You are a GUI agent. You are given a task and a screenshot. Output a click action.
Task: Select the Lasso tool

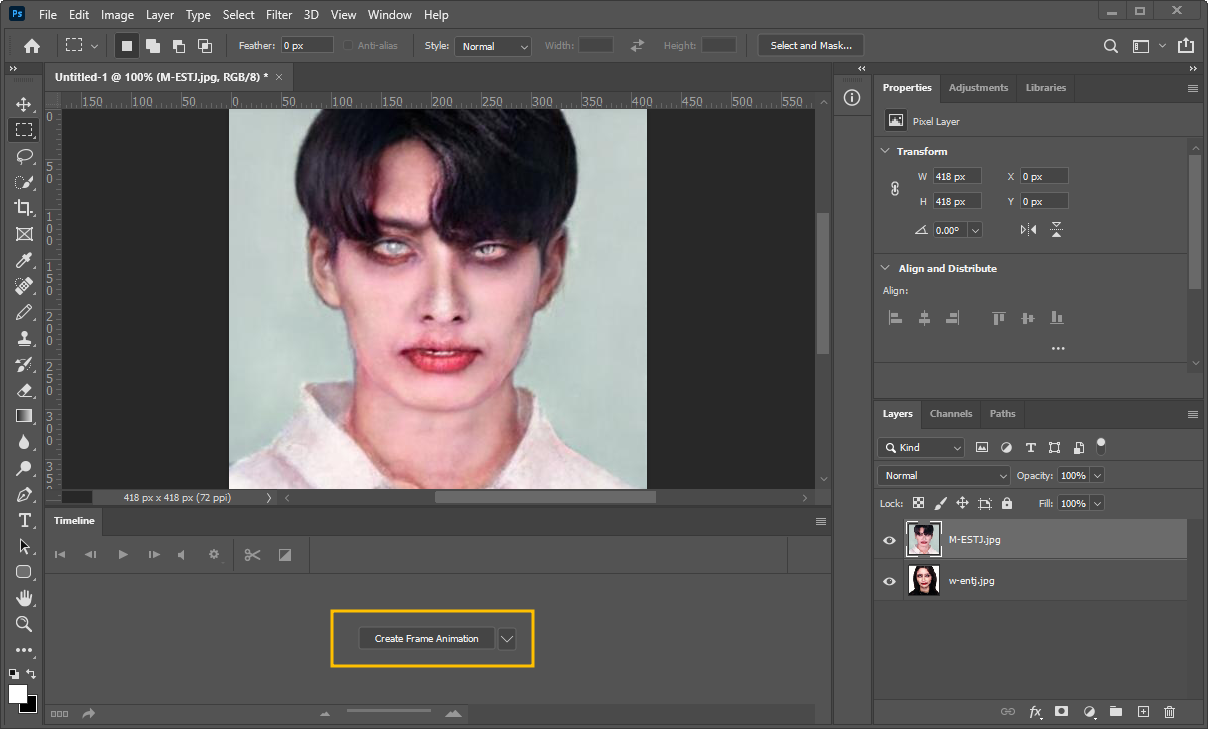pyautogui.click(x=24, y=156)
